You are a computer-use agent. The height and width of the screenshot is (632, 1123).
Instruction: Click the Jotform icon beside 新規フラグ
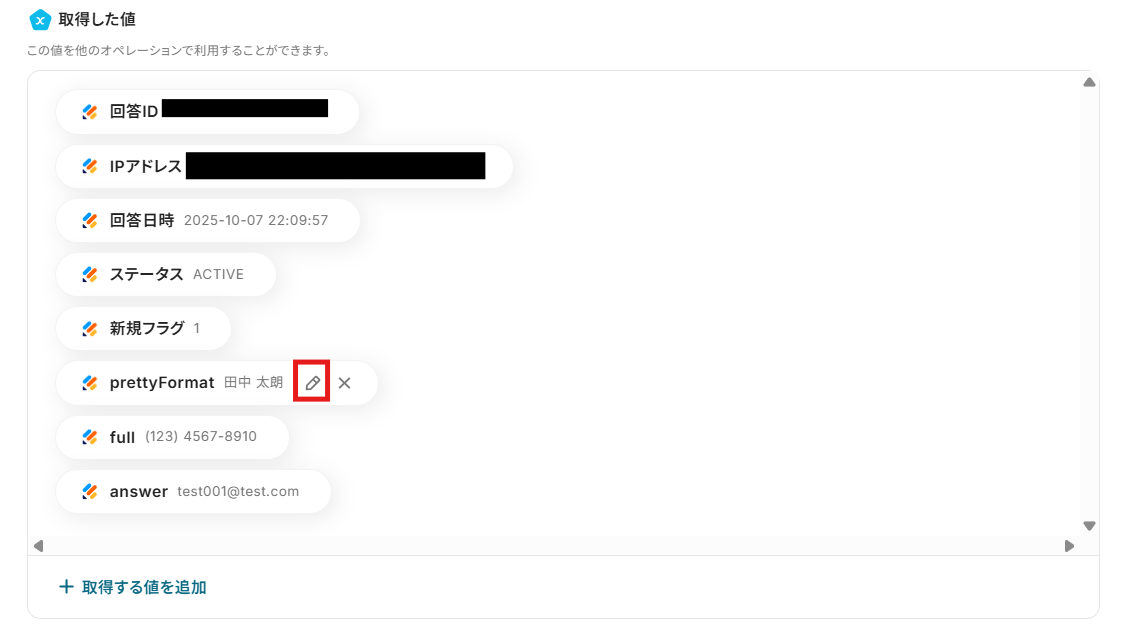click(x=90, y=329)
